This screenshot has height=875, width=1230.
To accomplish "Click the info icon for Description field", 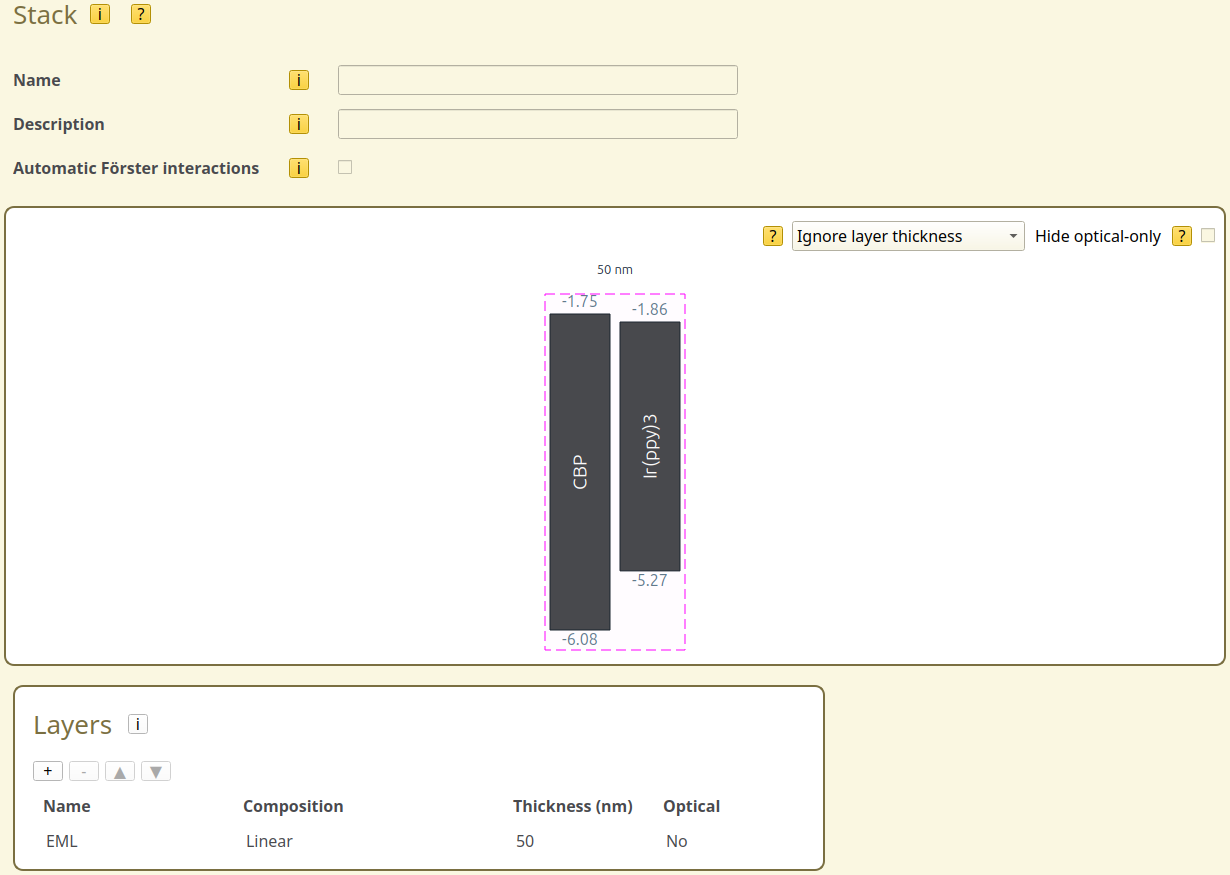I will pyautogui.click(x=298, y=124).
